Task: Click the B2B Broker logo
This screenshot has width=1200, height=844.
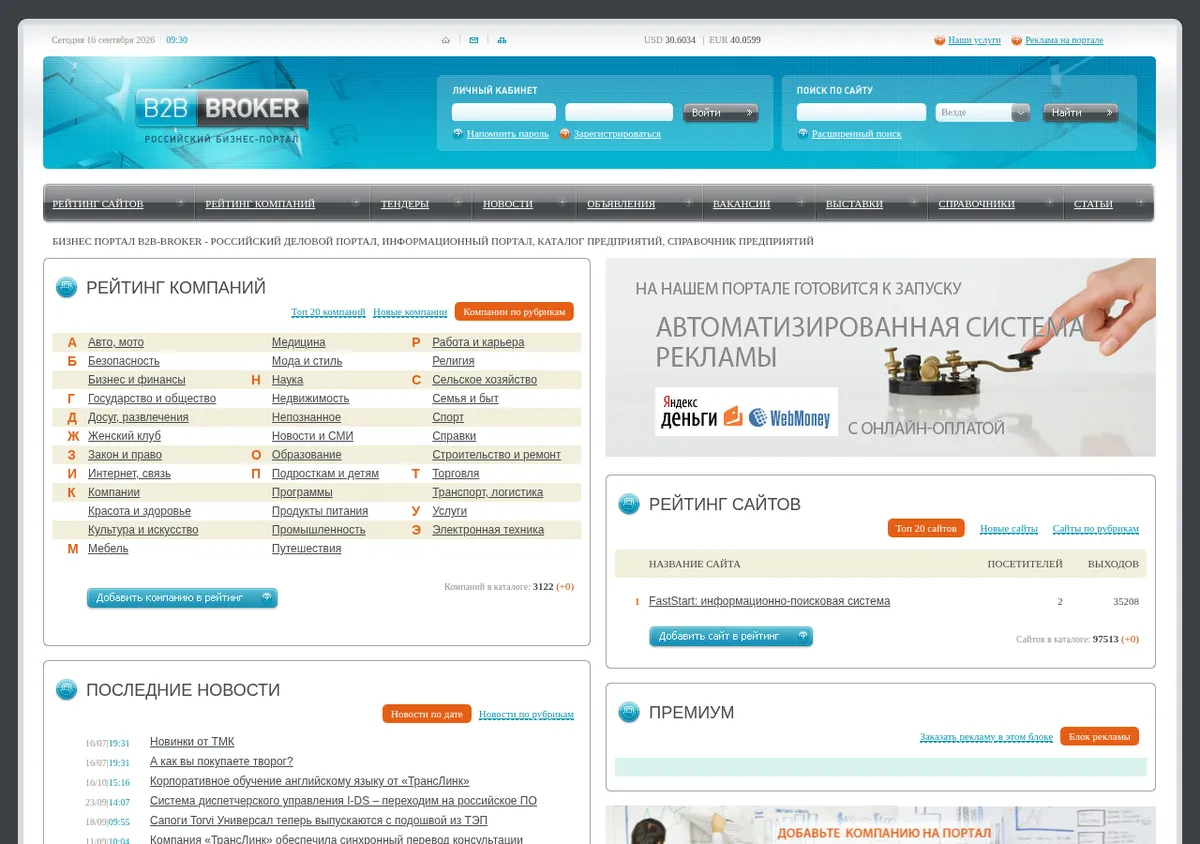Action: tap(222, 114)
